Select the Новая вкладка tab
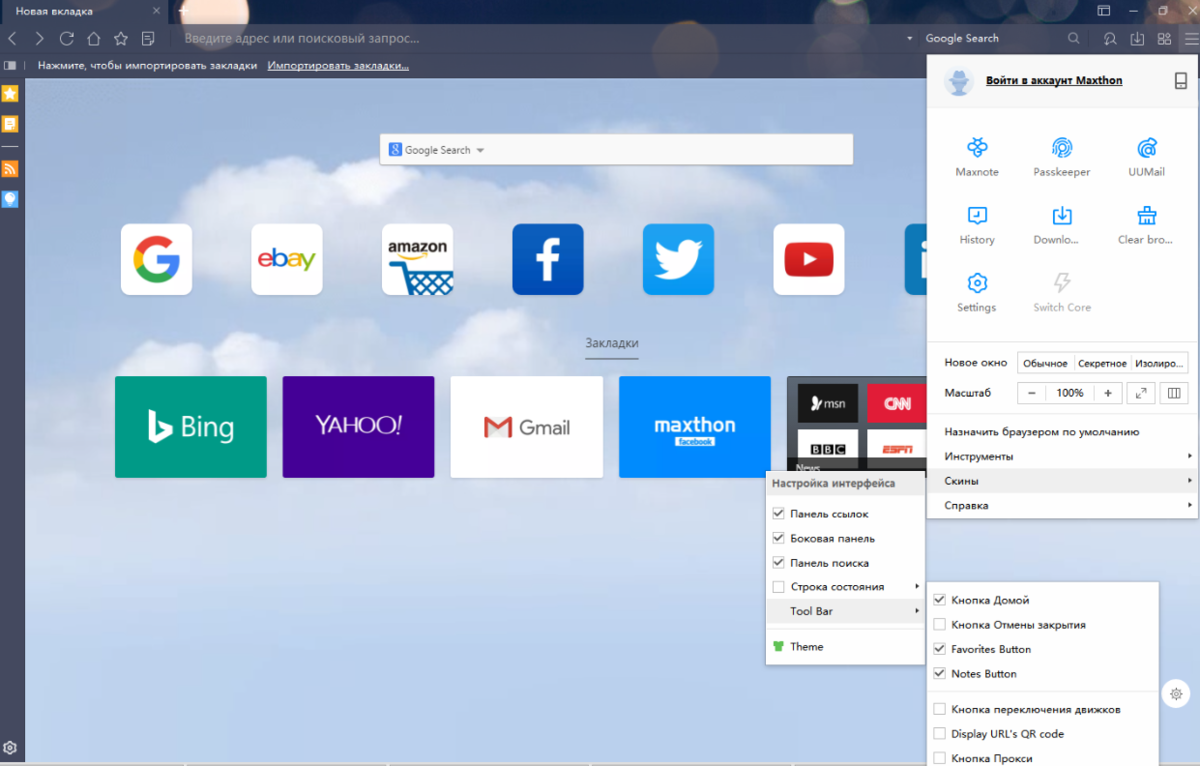Screen dimensions: 1200x766 click(x=84, y=11)
